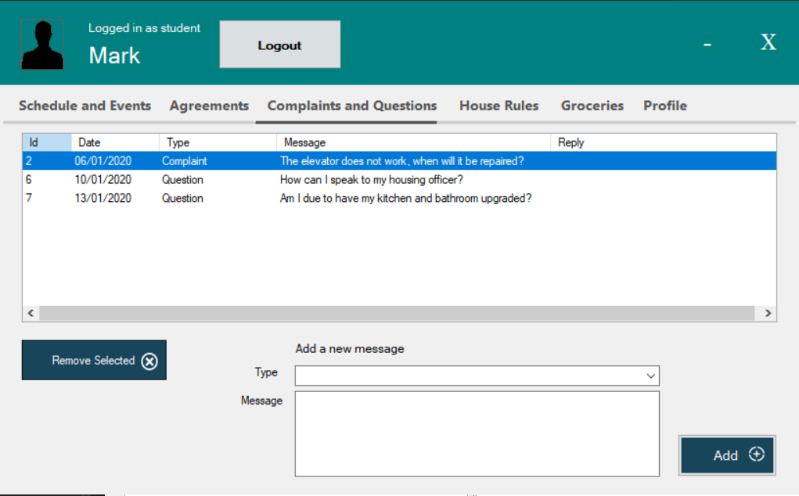This screenshot has height=496, width=799.
Task: Click the Question type in row 6
Action: click(x=182, y=180)
